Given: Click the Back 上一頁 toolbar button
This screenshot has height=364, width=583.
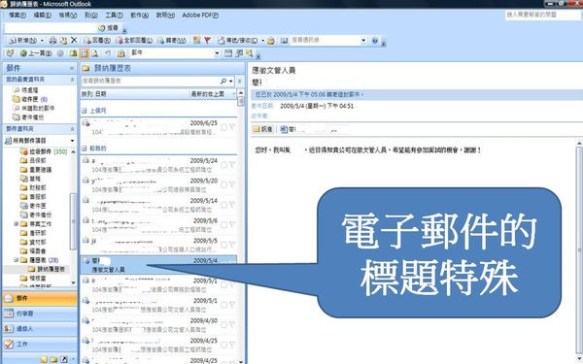Looking at the screenshot, I should click(36, 54).
